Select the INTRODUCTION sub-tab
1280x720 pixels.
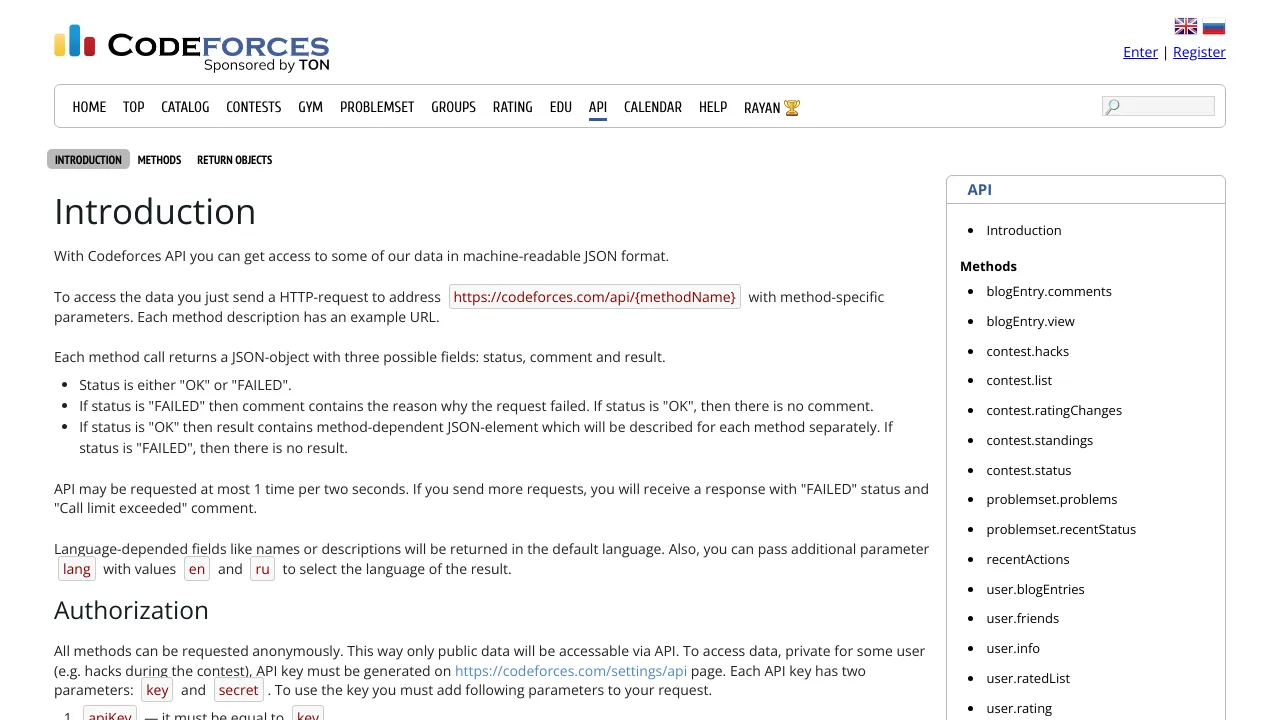point(88,160)
